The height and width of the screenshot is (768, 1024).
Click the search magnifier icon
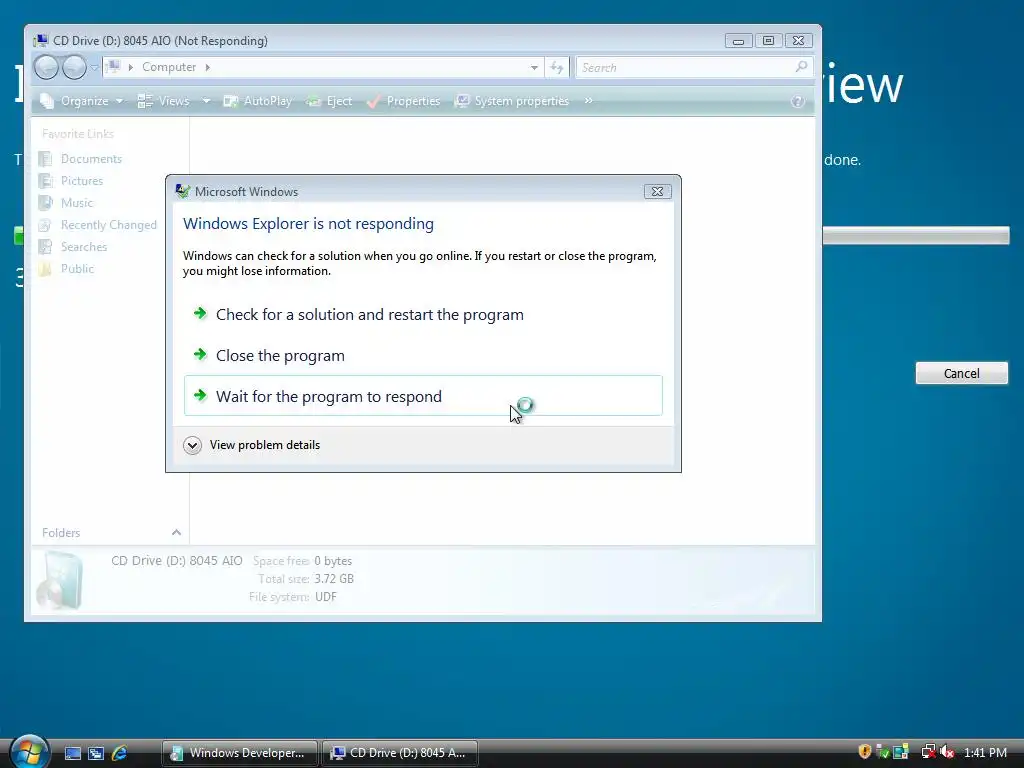801,67
